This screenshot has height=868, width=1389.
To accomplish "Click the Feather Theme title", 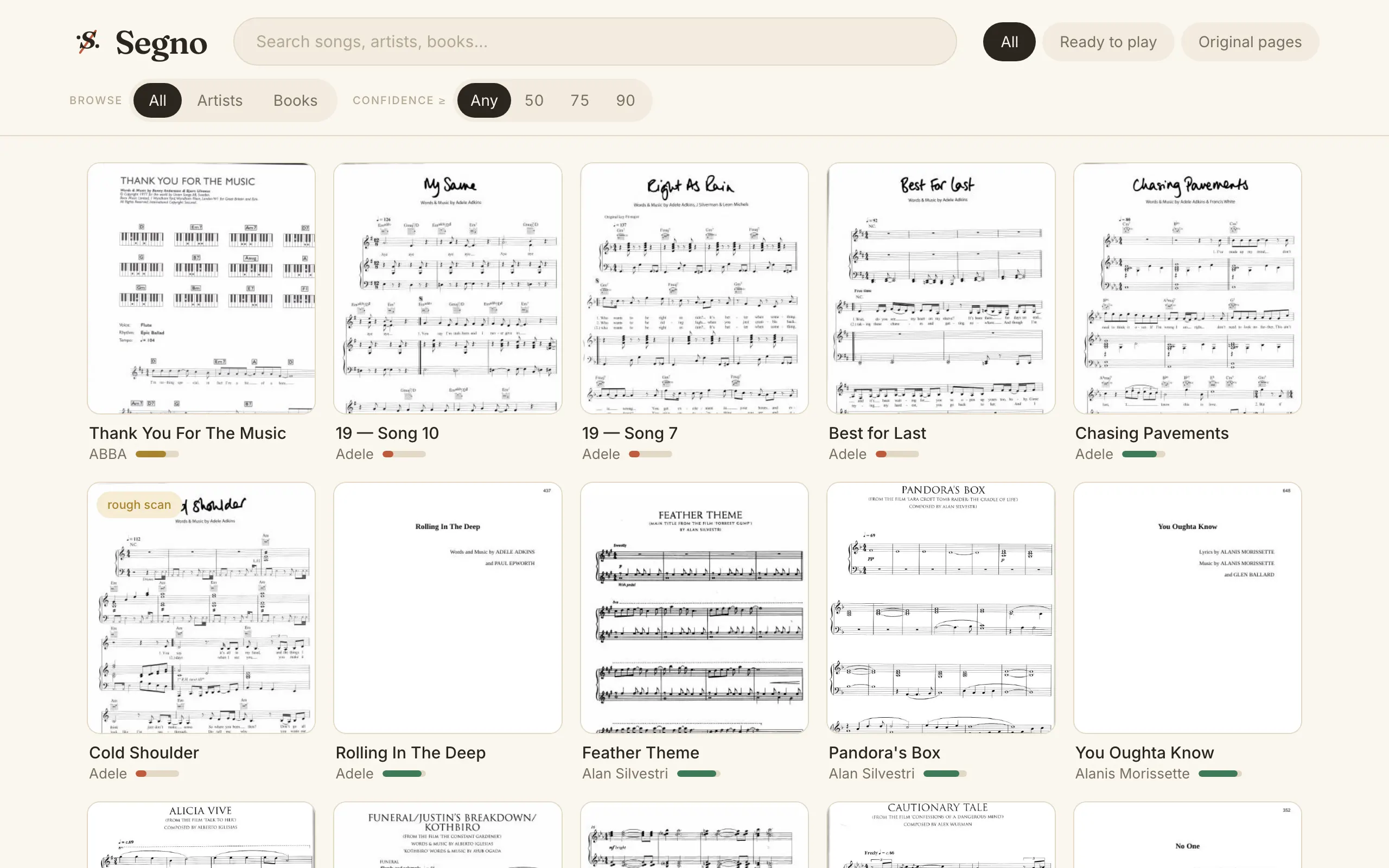I will (641, 752).
